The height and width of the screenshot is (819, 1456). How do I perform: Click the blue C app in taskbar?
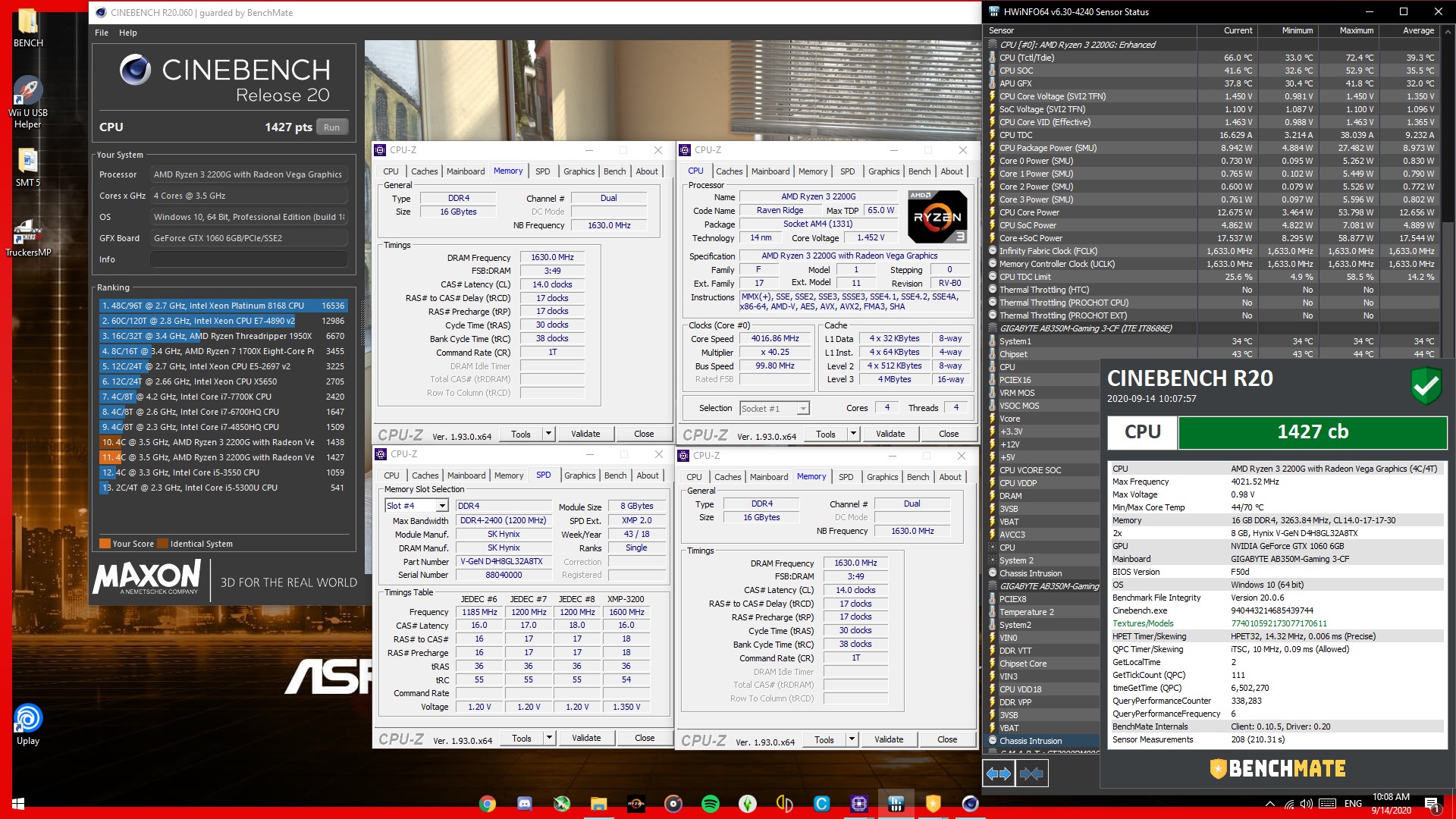(822, 804)
